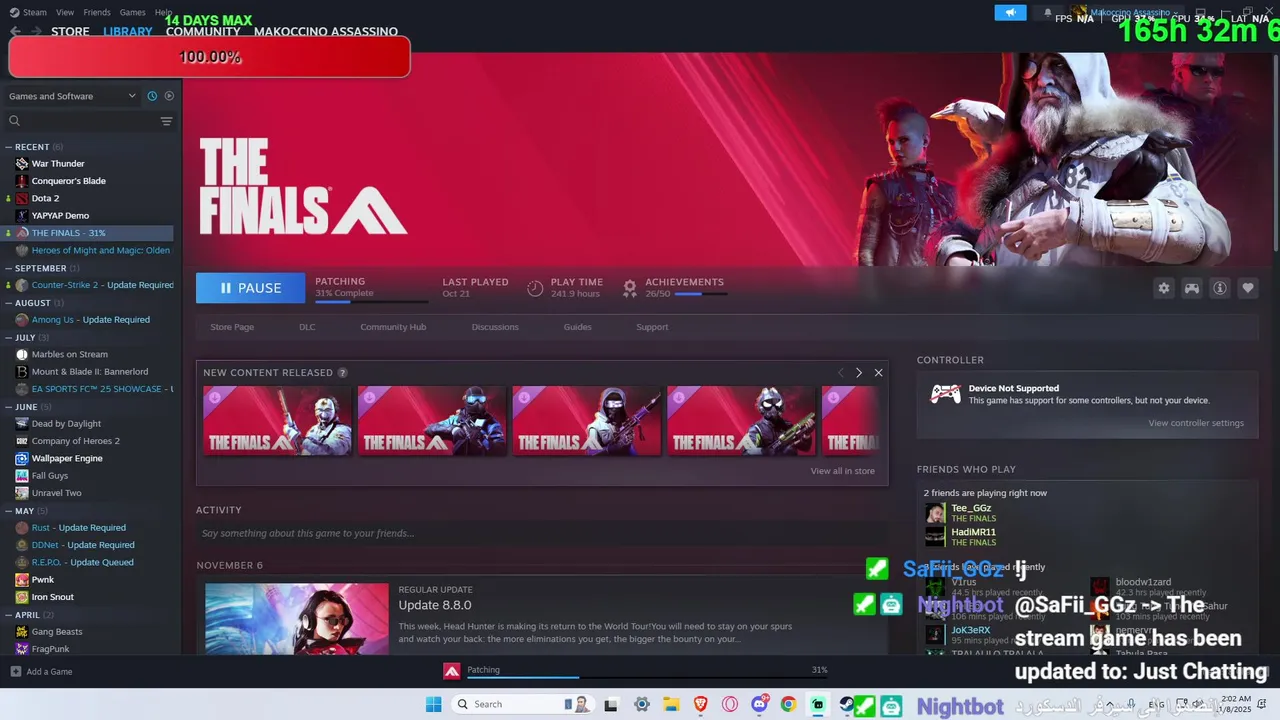
Task: Open Guides link
Action: (x=577, y=327)
